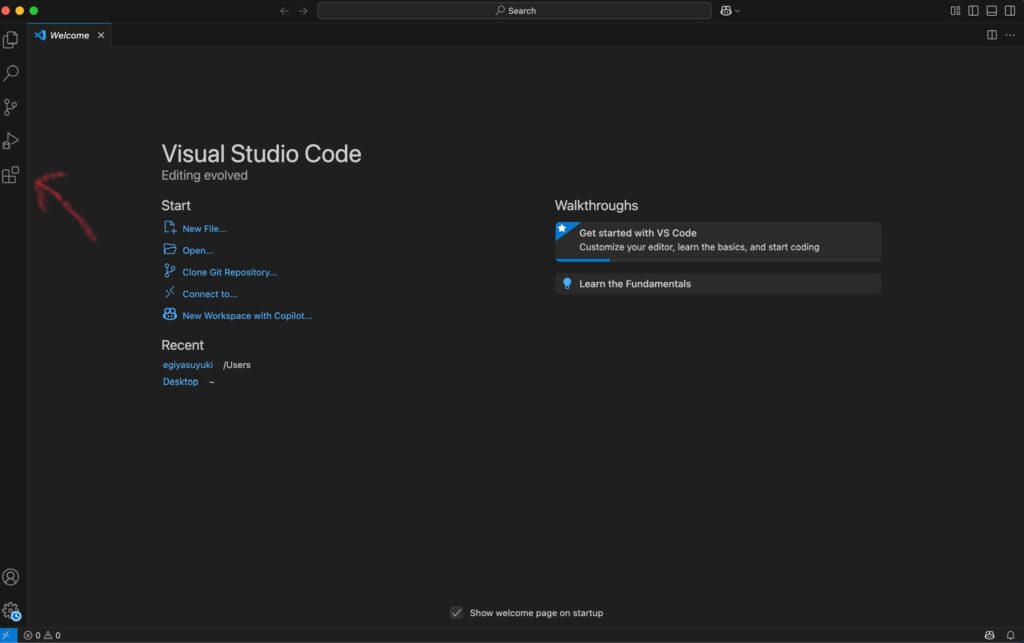This screenshot has height=643, width=1024.
Task: Uncheck Show welcome page on startup
Action: [x=456, y=613]
